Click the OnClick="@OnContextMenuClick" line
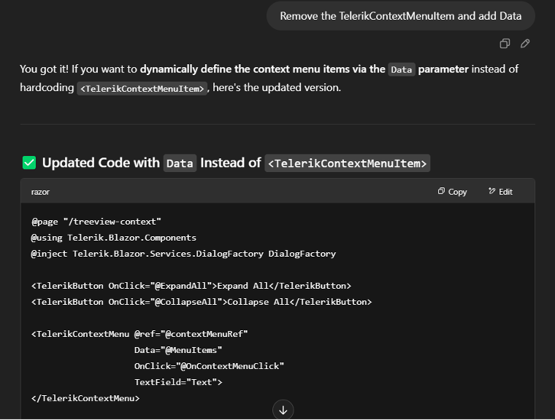Image resolution: width=555 pixels, height=420 pixels. [x=209, y=366]
